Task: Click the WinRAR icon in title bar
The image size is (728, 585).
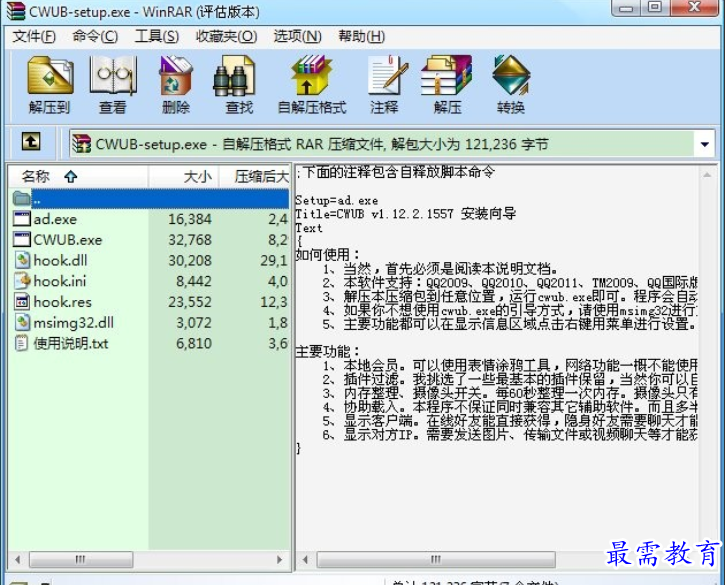Action: point(15,11)
